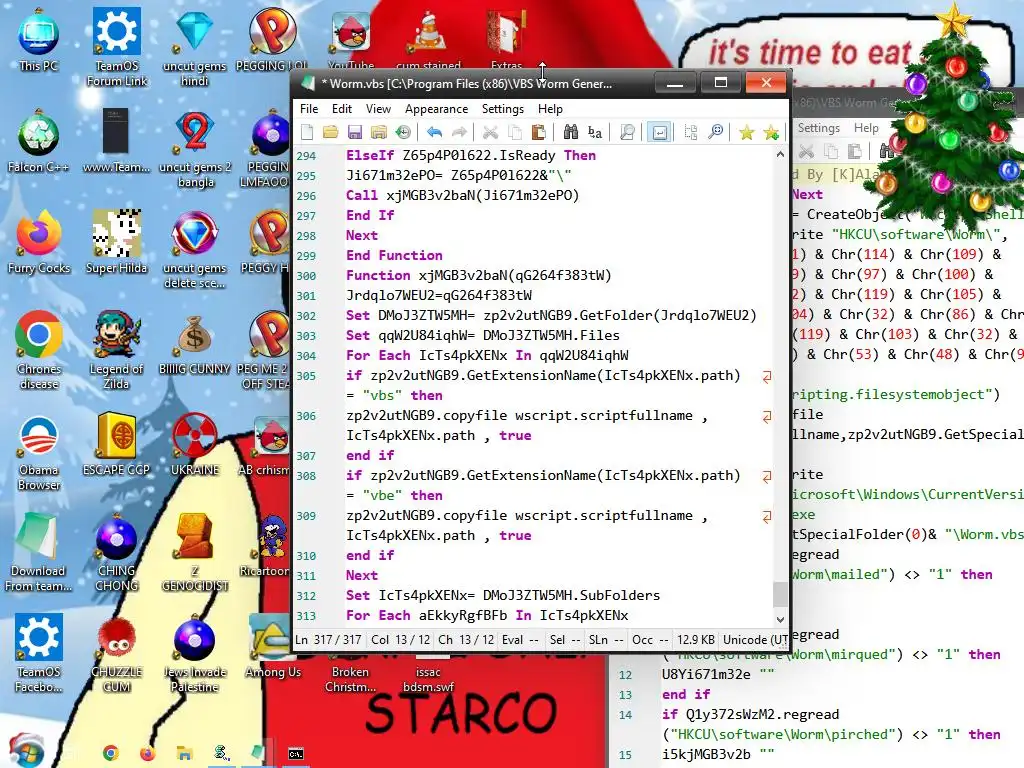This screenshot has width=1024, height=768.
Task: Select Among Us desktop icon
Action: tap(272, 647)
